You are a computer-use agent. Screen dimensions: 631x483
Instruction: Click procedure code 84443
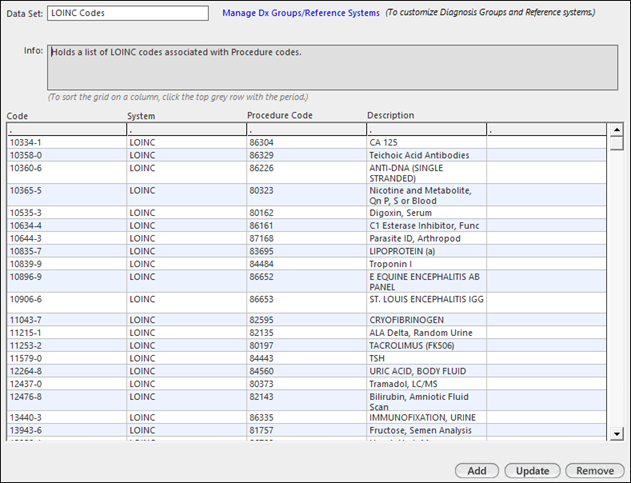306,359
